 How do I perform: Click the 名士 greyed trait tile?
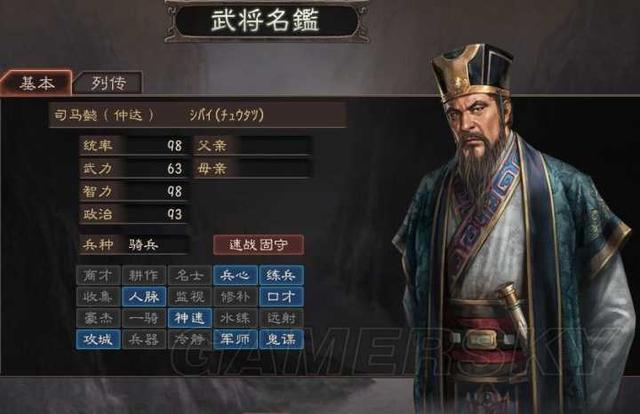[189, 275]
